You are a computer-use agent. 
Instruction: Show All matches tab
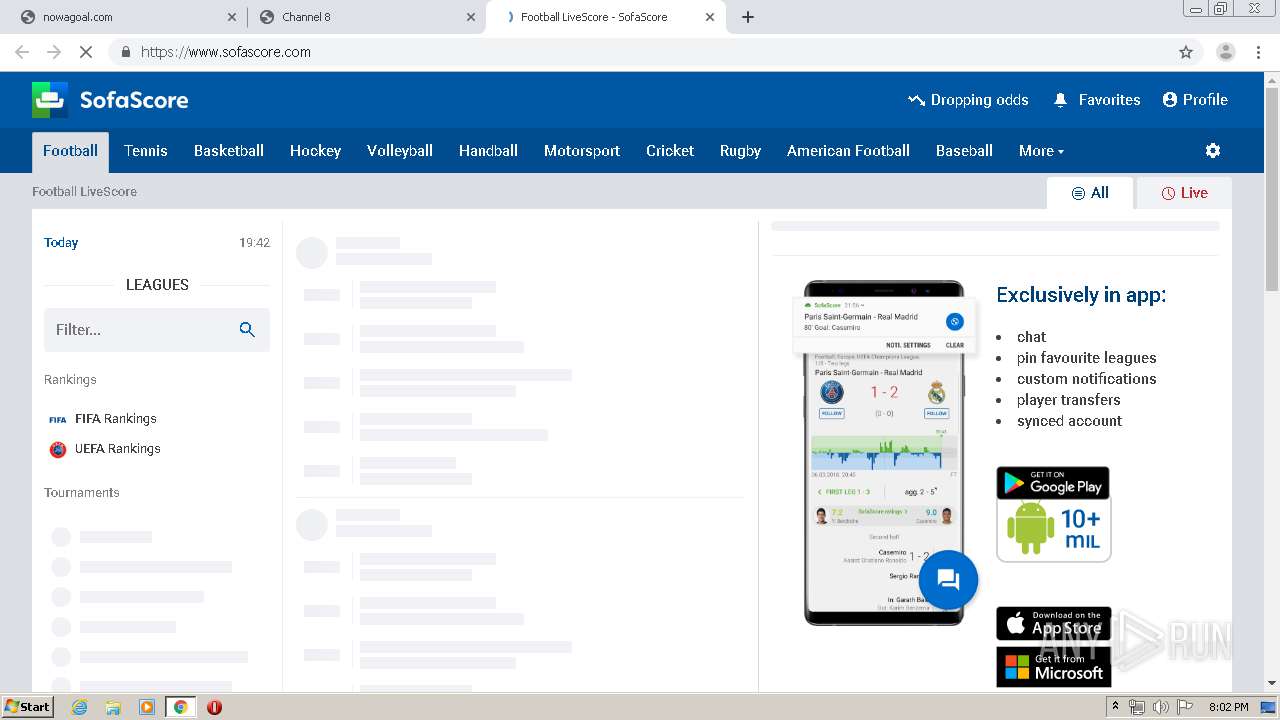point(1090,193)
